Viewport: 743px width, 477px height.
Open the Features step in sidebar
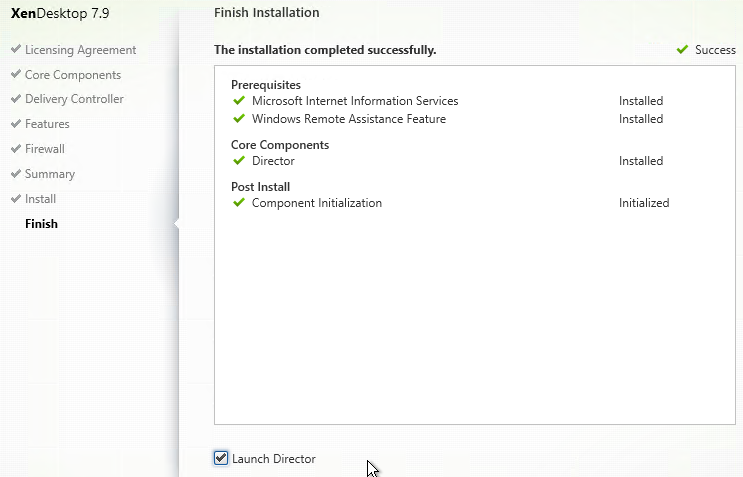(x=47, y=124)
